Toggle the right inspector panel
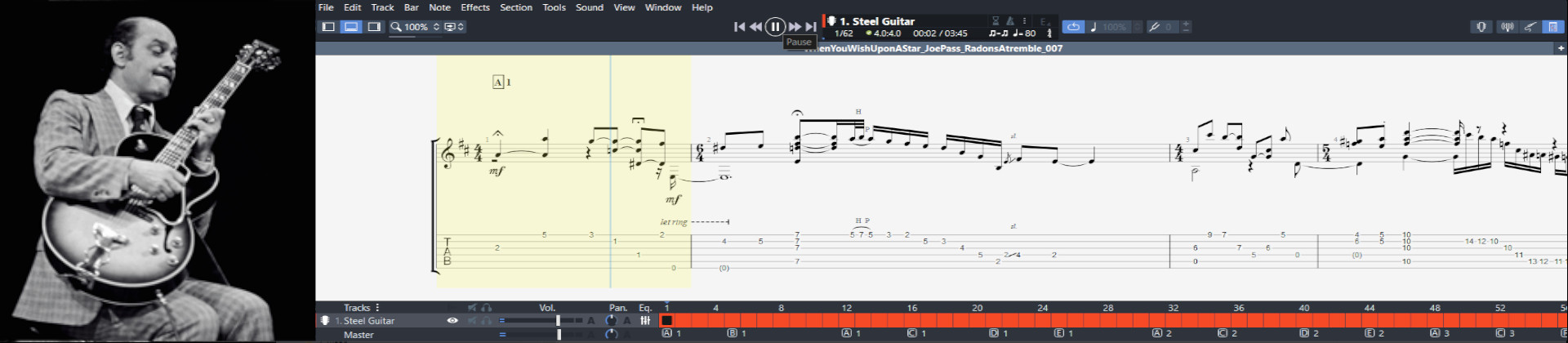The width and height of the screenshot is (1568, 343). (x=374, y=27)
